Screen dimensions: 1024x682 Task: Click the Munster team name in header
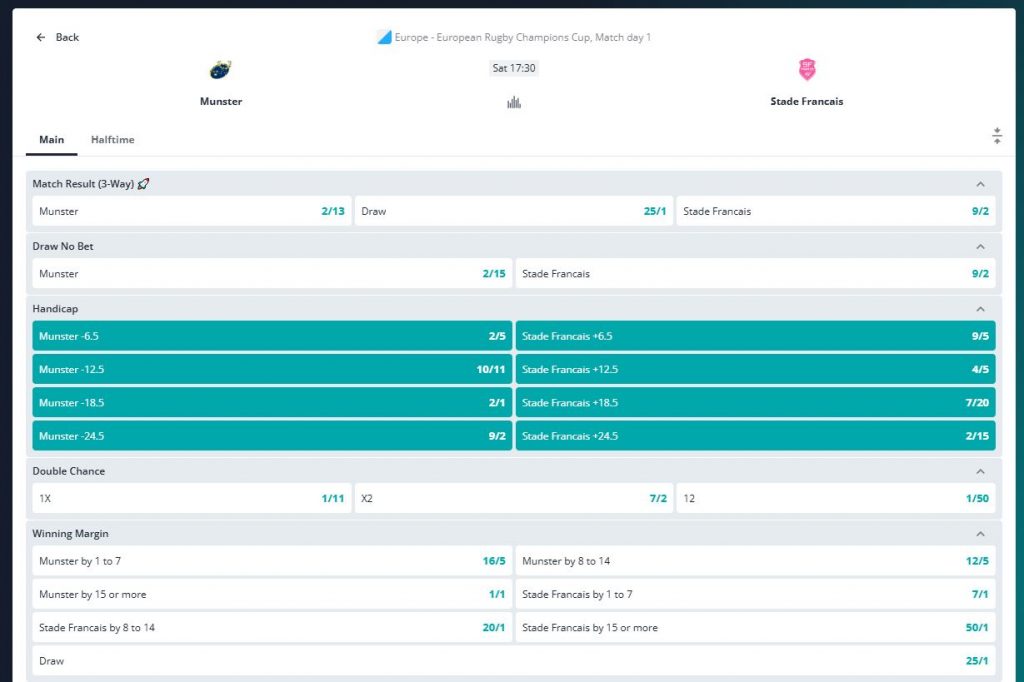221,101
